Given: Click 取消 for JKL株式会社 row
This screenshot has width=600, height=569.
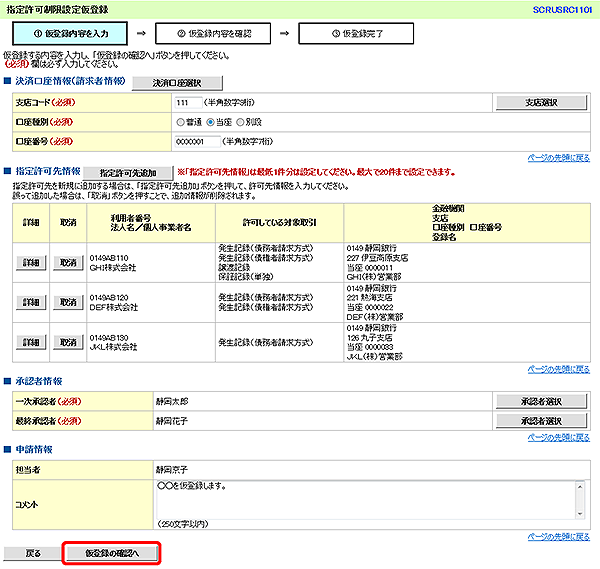Looking at the screenshot, I should click(x=68, y=342).
